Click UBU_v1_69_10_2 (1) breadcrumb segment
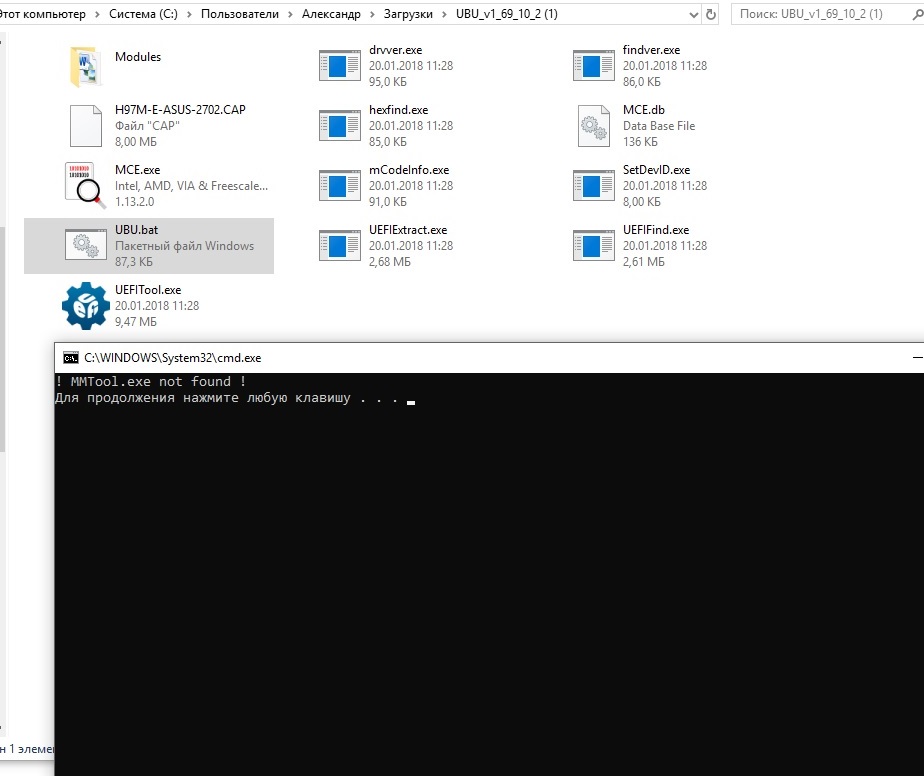Image resolution: width=924 pixels, height=776 pixels. (x=507, y=14)
